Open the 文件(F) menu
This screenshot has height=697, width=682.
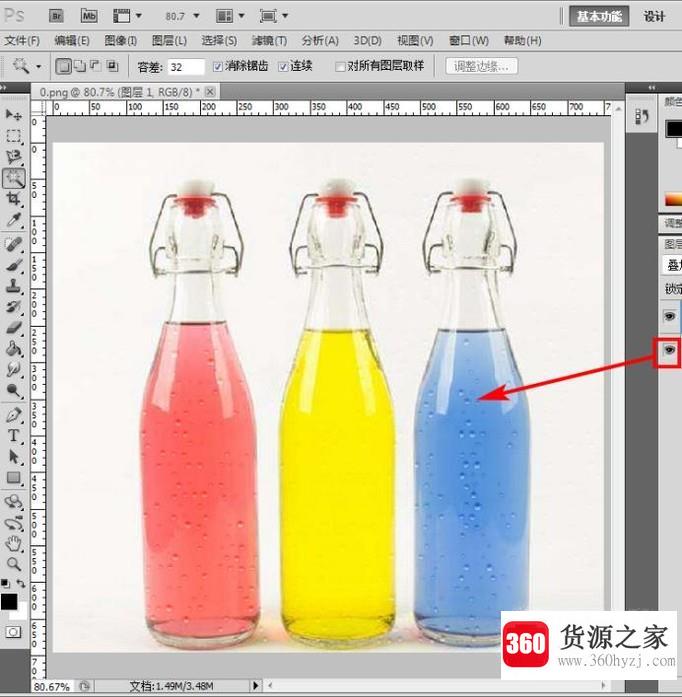coord(22,41)
